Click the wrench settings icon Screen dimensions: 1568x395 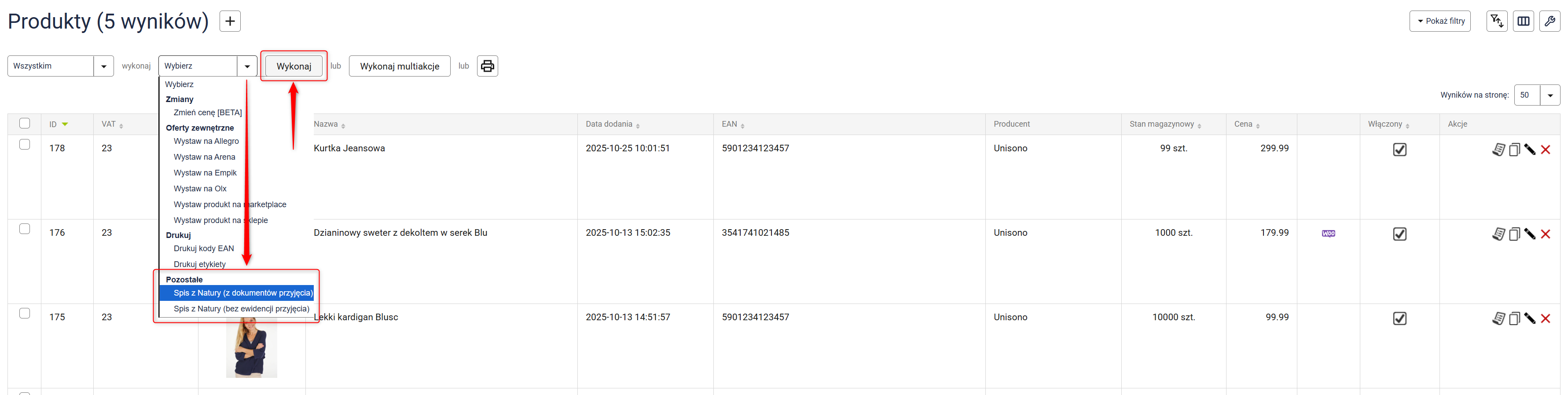tap(1550, 21)
